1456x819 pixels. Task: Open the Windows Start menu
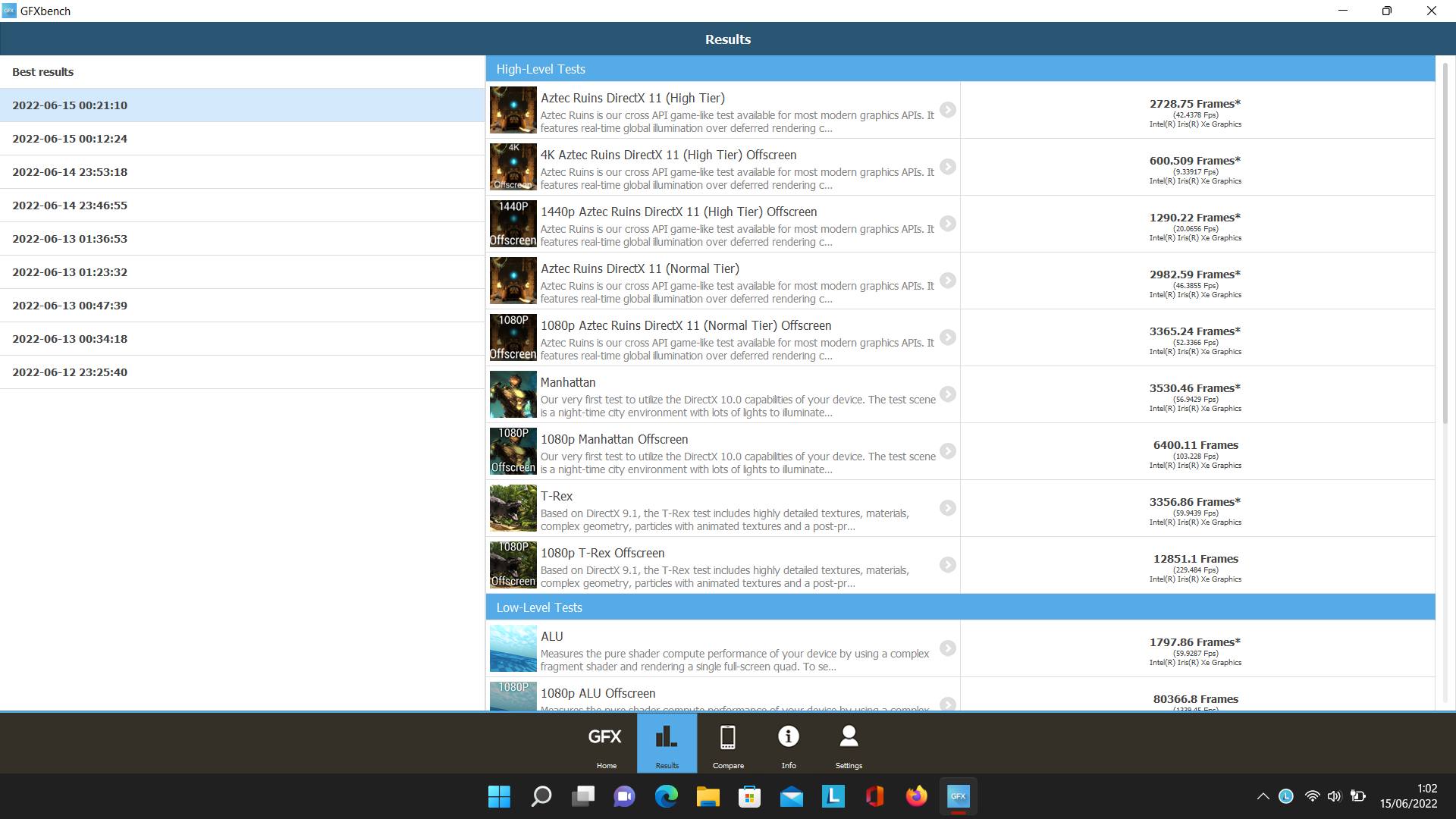[x=499, y=796]
